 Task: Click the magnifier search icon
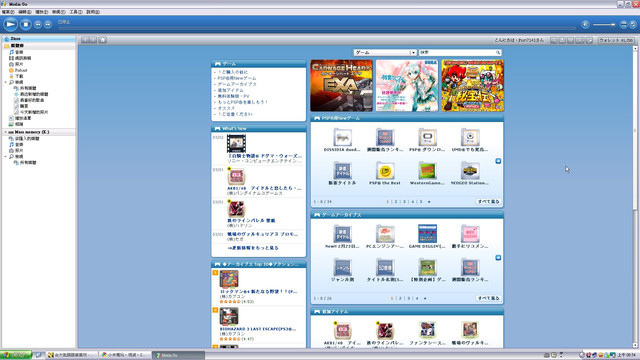tap(498, 53)
